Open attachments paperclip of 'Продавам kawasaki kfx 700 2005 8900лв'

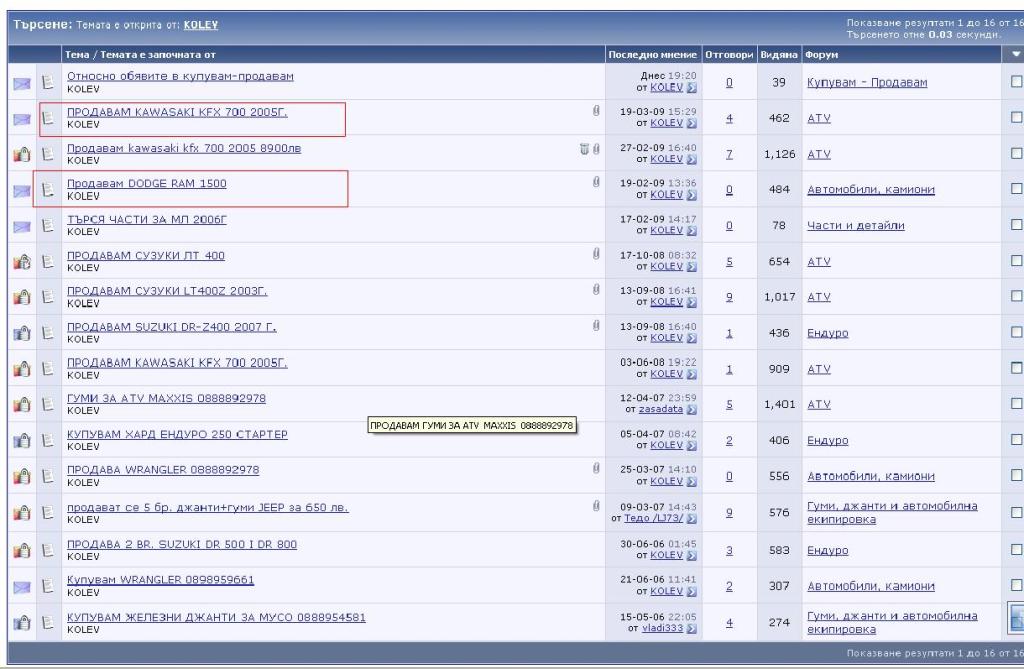[596, 149]
